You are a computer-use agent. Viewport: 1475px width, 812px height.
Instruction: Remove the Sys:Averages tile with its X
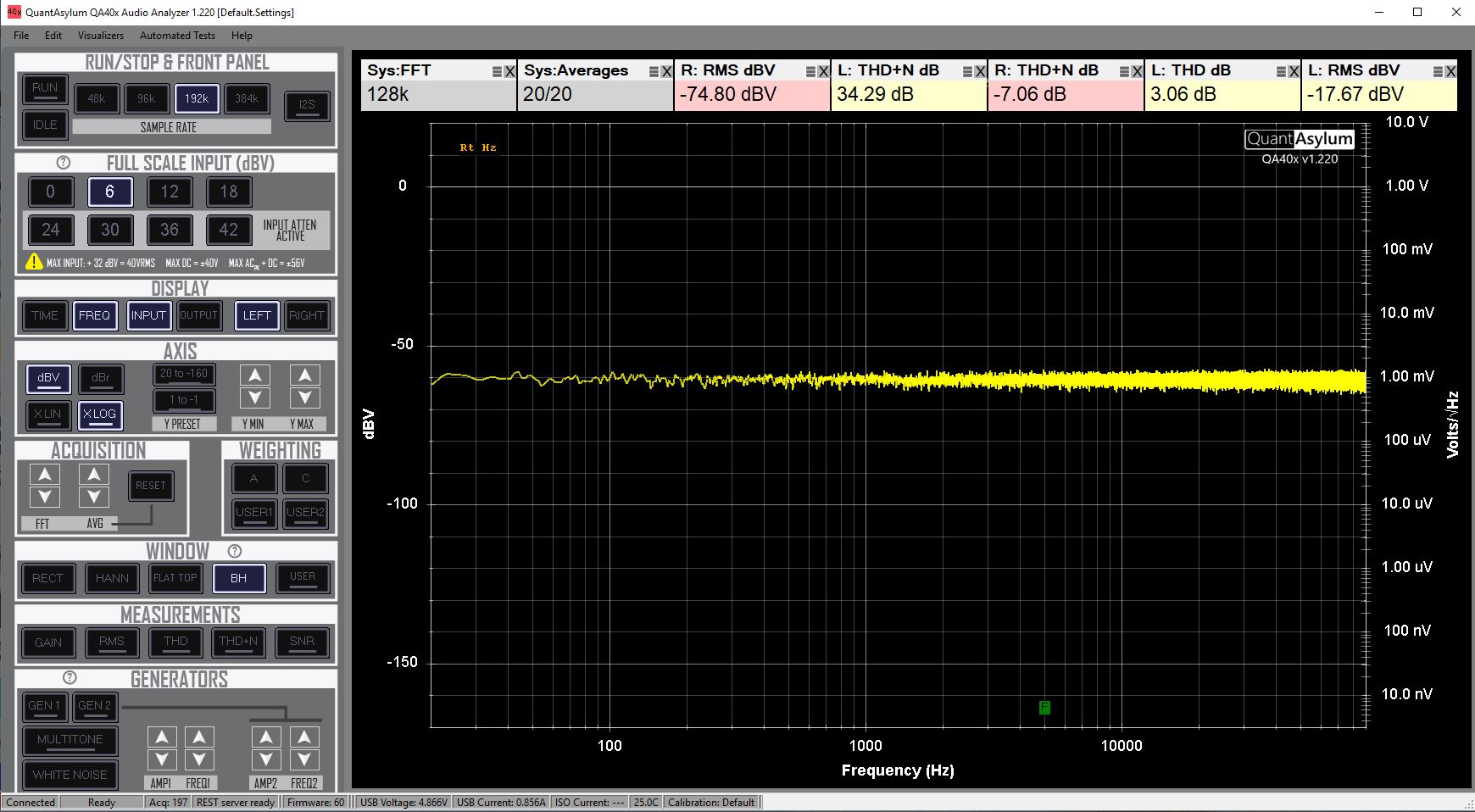point(666,72)
